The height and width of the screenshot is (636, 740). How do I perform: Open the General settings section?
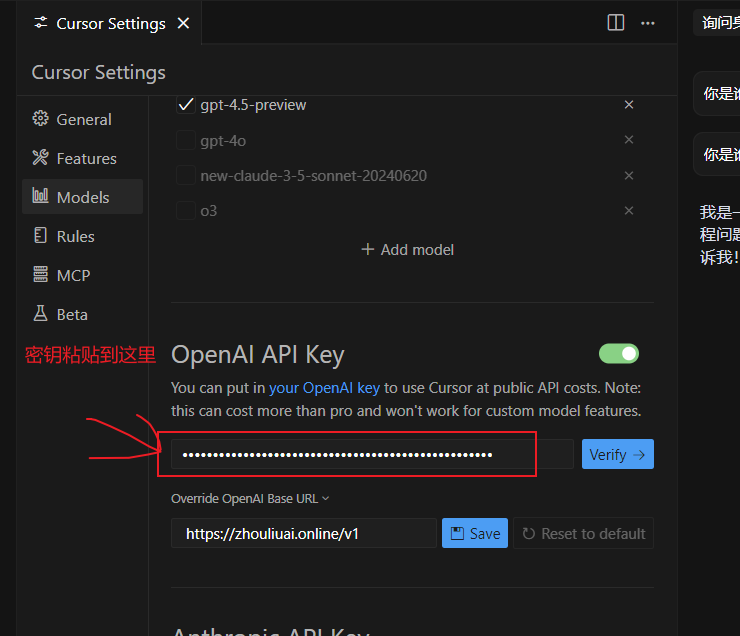pyautogui.click(x=83, y=119)
